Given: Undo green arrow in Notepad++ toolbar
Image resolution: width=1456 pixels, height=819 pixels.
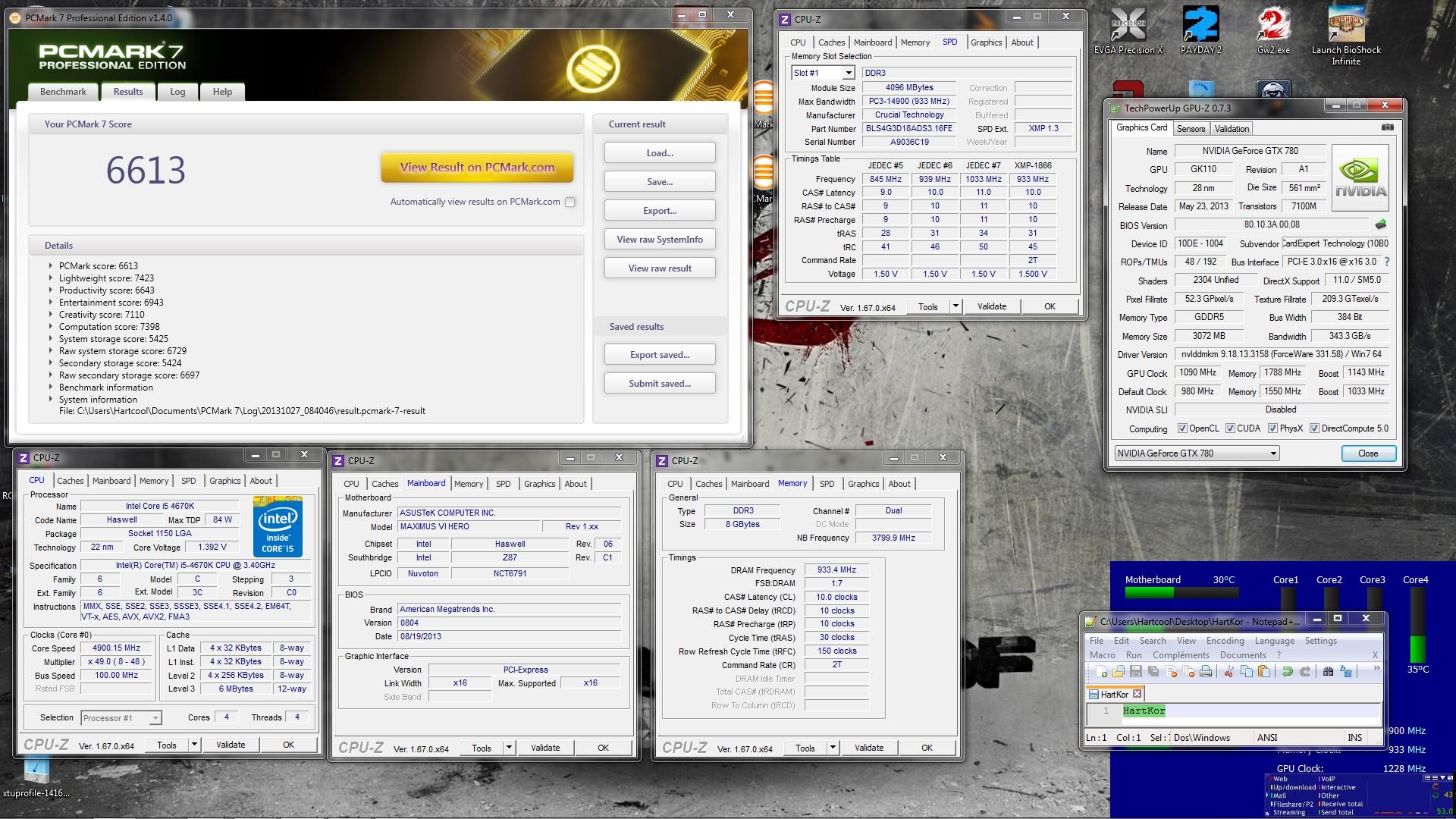Looking at the screenshot, I should (1287, 671).
